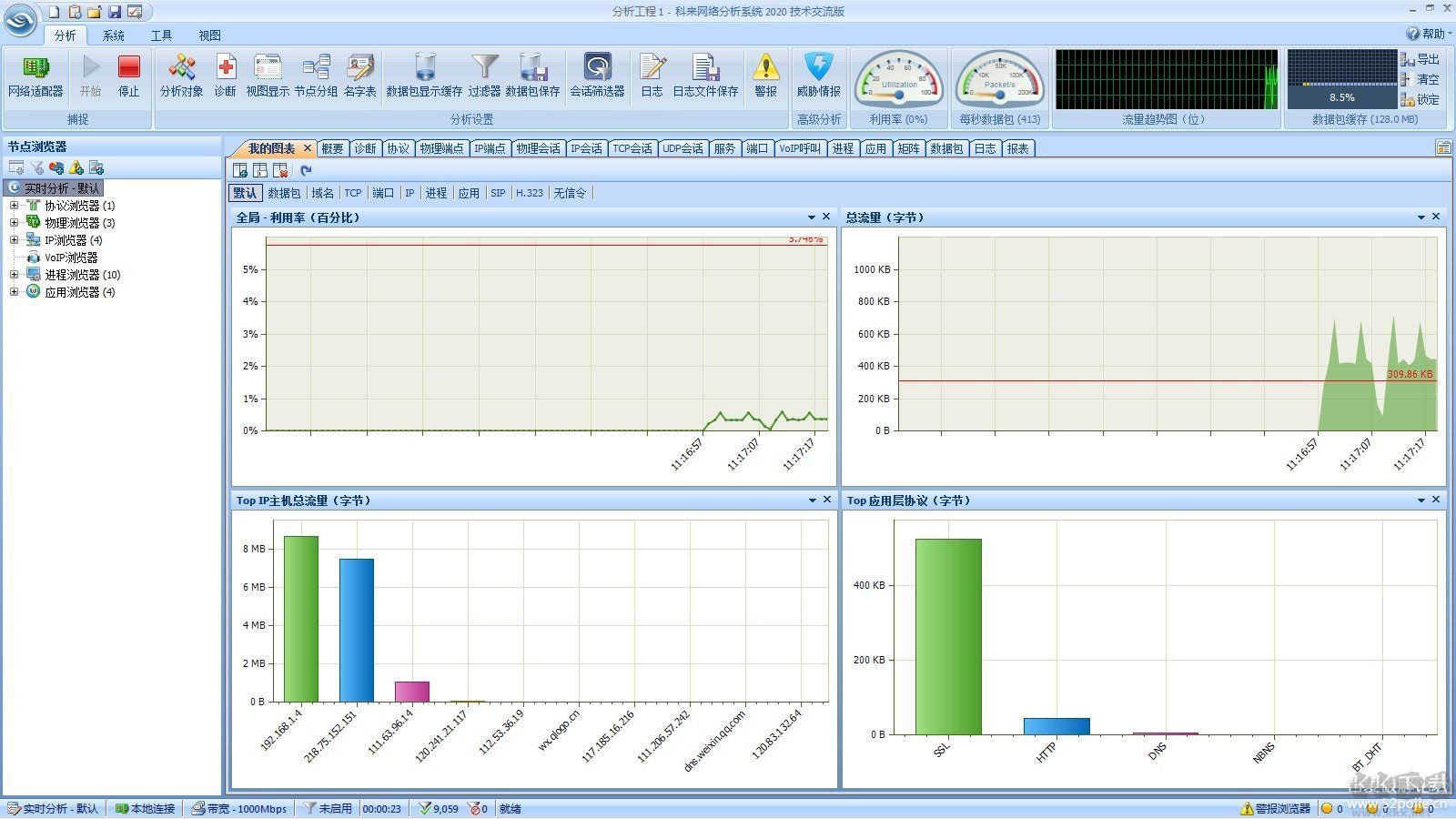1456x819 pixels.
Task: Click the 锁定 lock buffer button
Action: click(1421, 99)
